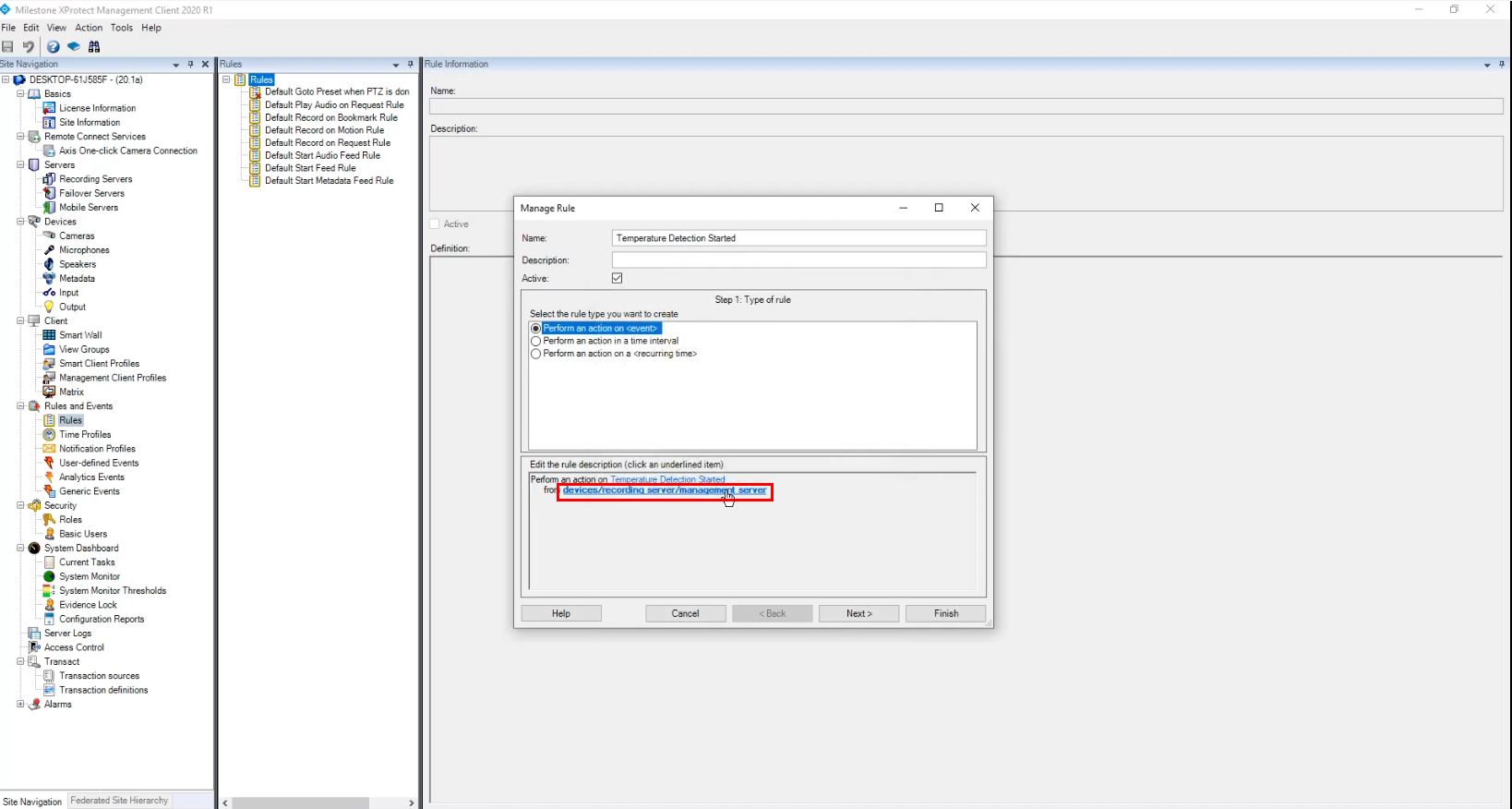Click the Mobile Servers icon

point(50,208)
